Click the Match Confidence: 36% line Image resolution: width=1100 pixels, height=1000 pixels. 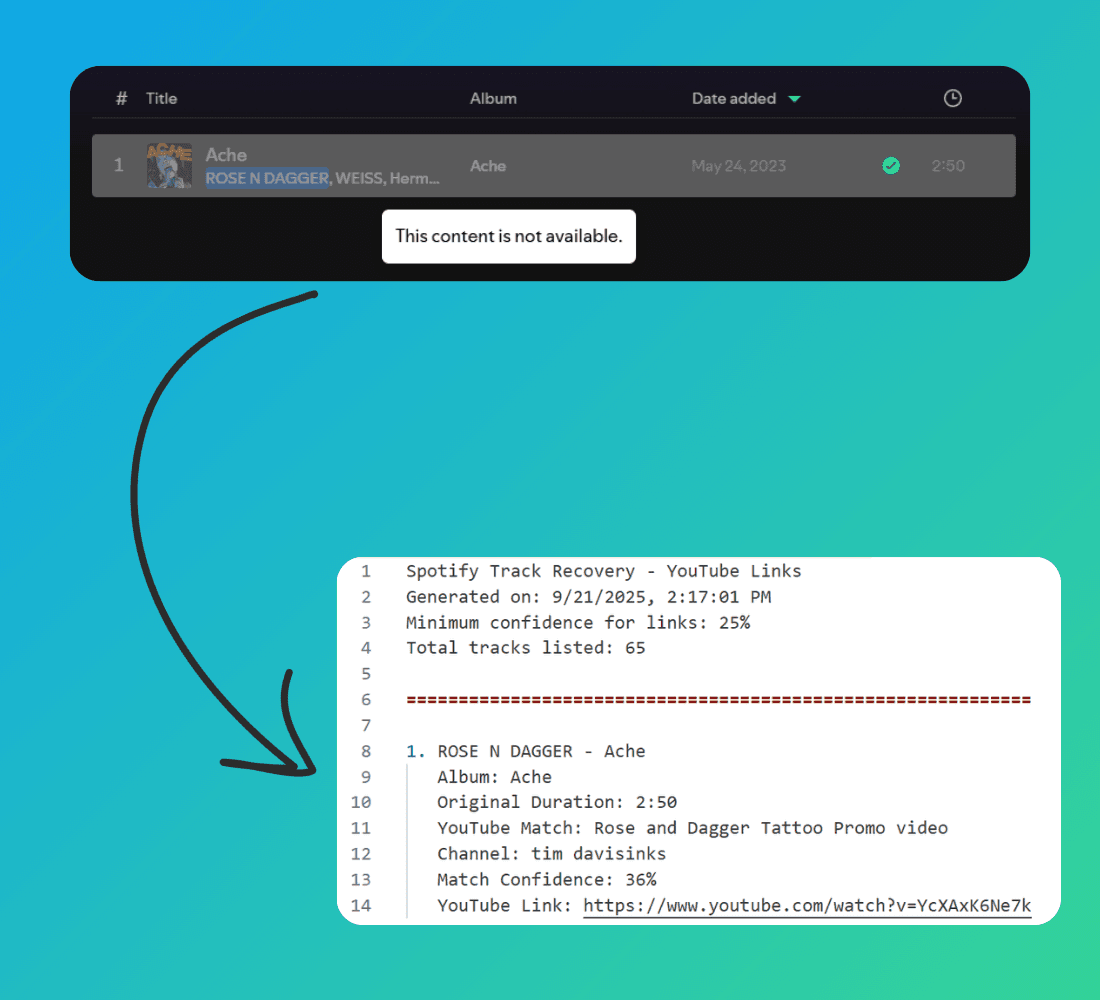546,880
